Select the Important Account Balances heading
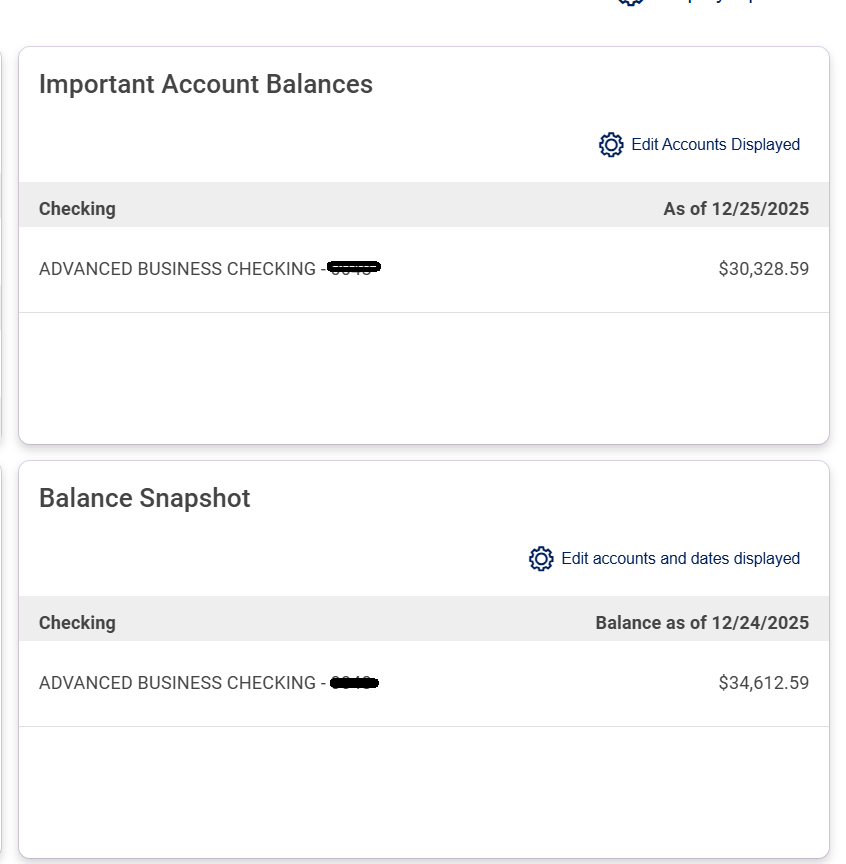The image size is (846, 864). pyautogui.click(x=206, y=84)
